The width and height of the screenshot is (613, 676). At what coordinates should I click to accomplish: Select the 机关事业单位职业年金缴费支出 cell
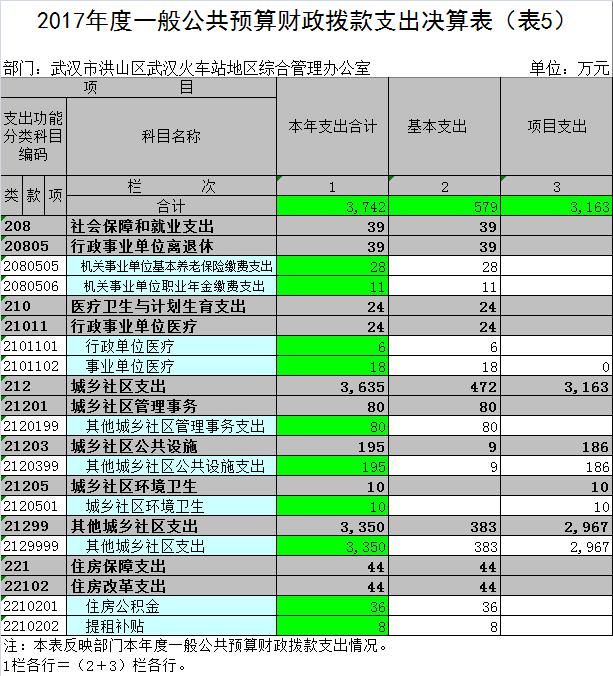(172, 286)
